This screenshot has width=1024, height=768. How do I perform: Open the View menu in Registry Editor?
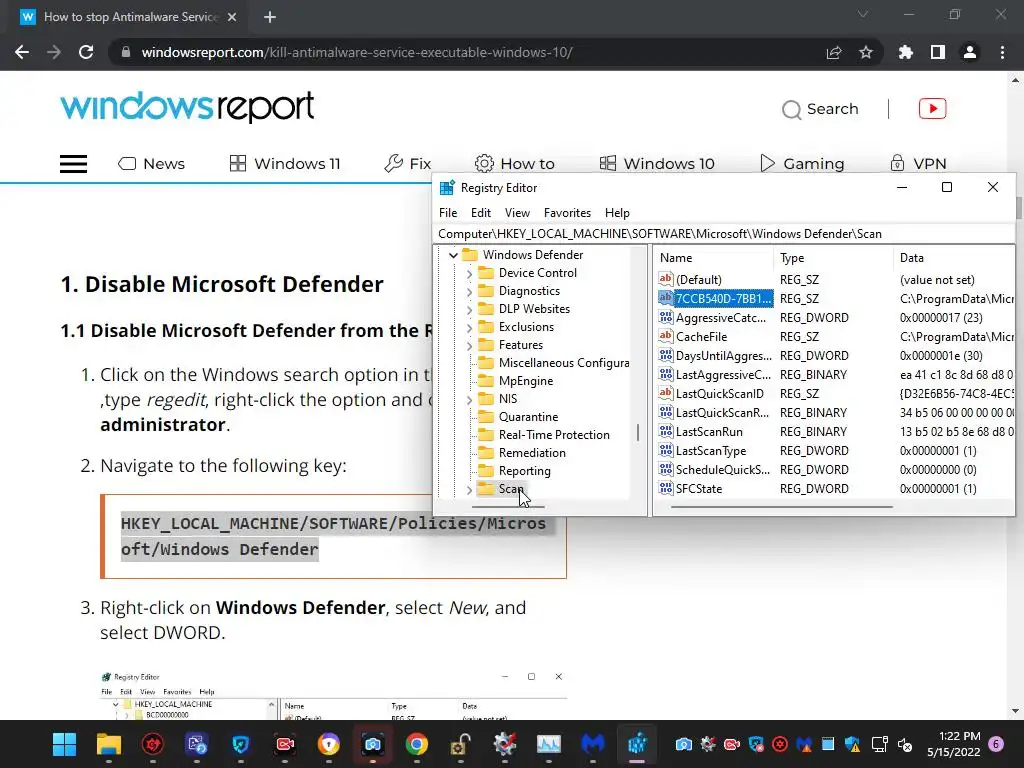(x=517, y=213)
